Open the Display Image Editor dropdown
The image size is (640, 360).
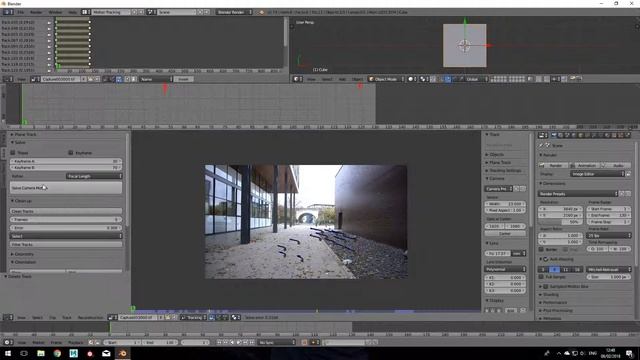pos(598,174)
